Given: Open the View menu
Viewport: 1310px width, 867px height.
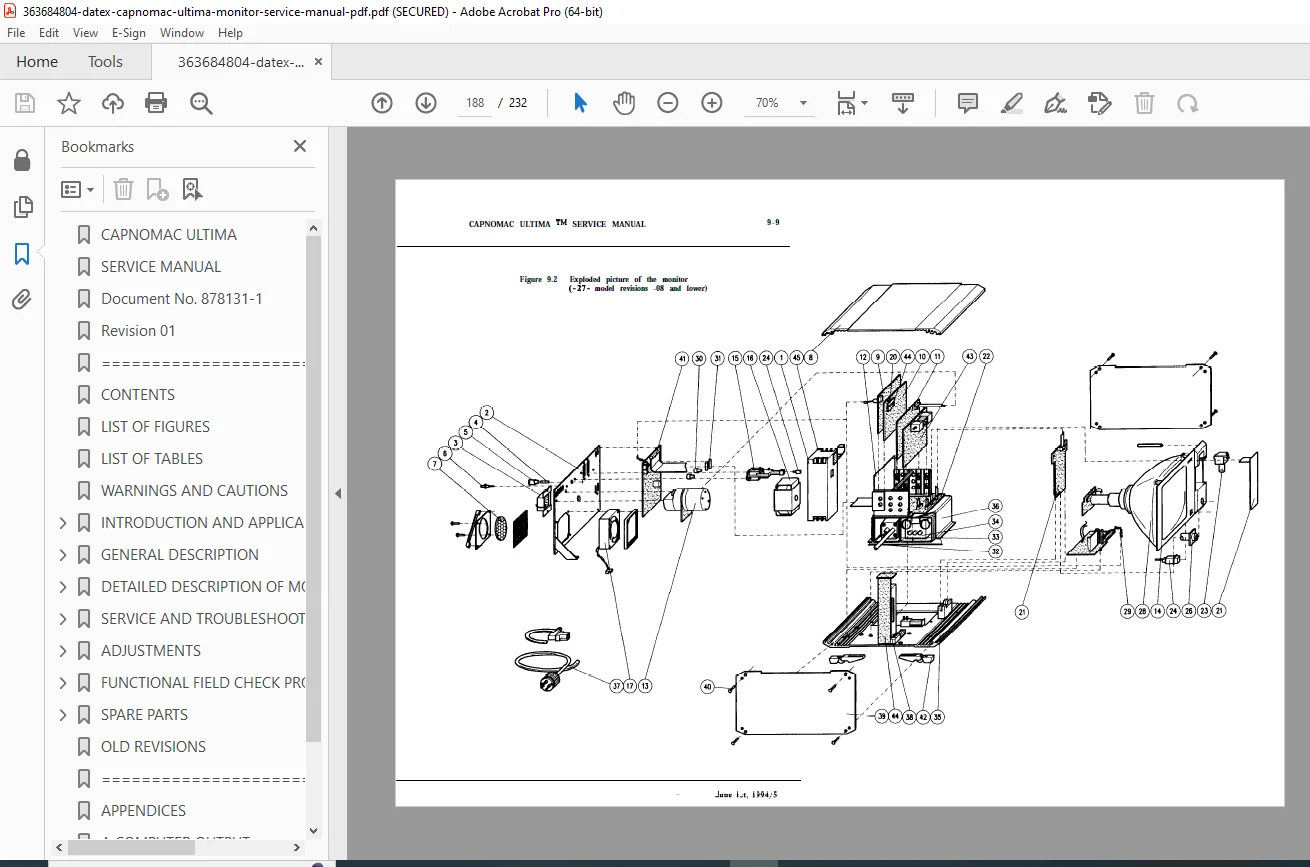Looking at the screenshot, I should [x=85, y=33].
